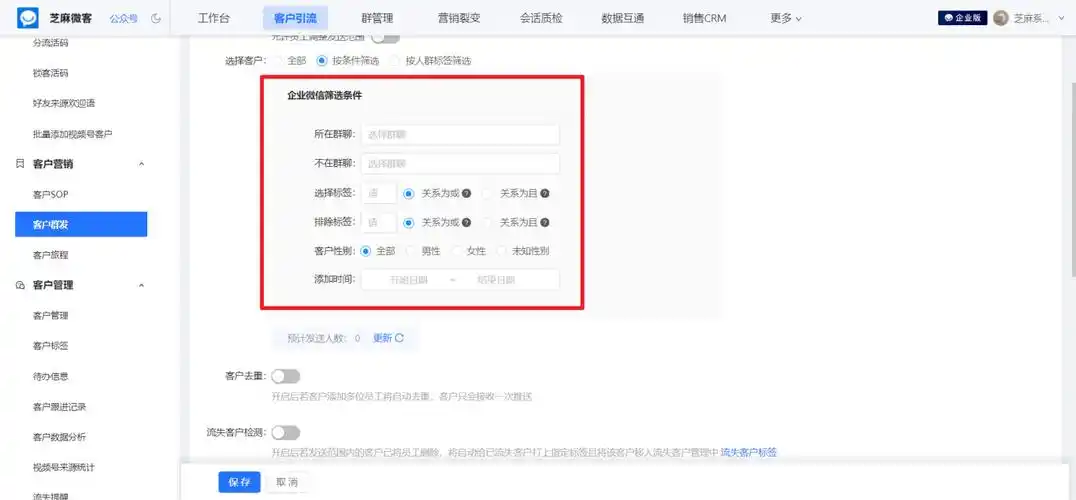Screen dimensions: 1076x500
Task: Click the 芝麻微客 logo icon
Action: pos(28,19)
